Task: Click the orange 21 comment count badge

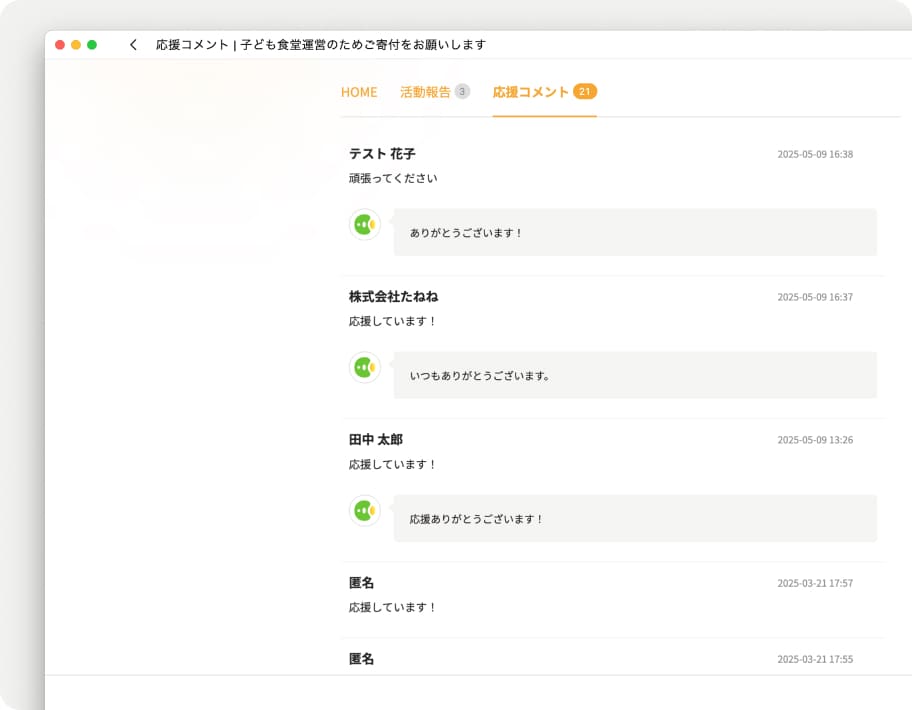Action: coord(585,91)
